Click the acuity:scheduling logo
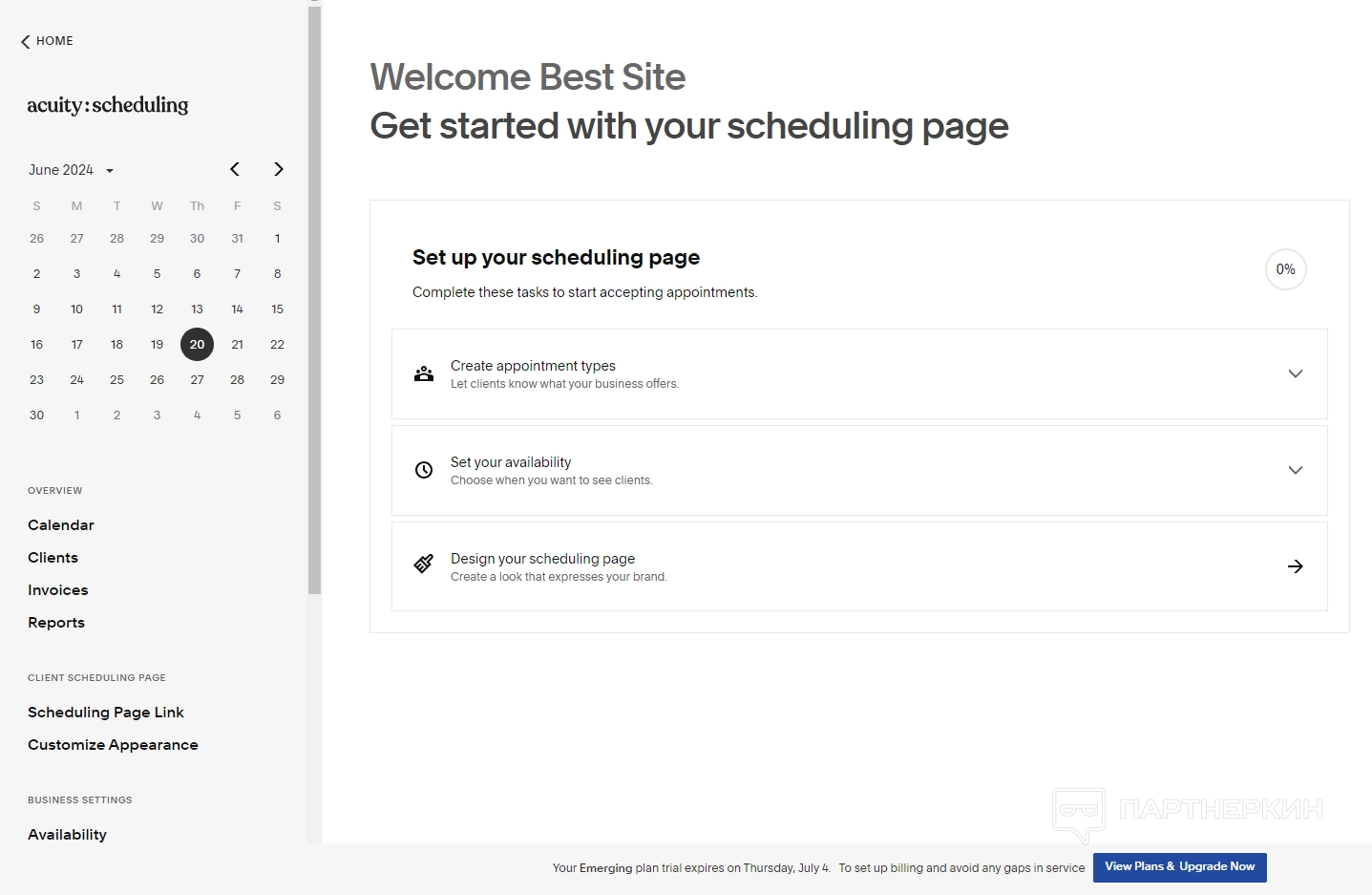1372x895 pixels. pos(108,105)
